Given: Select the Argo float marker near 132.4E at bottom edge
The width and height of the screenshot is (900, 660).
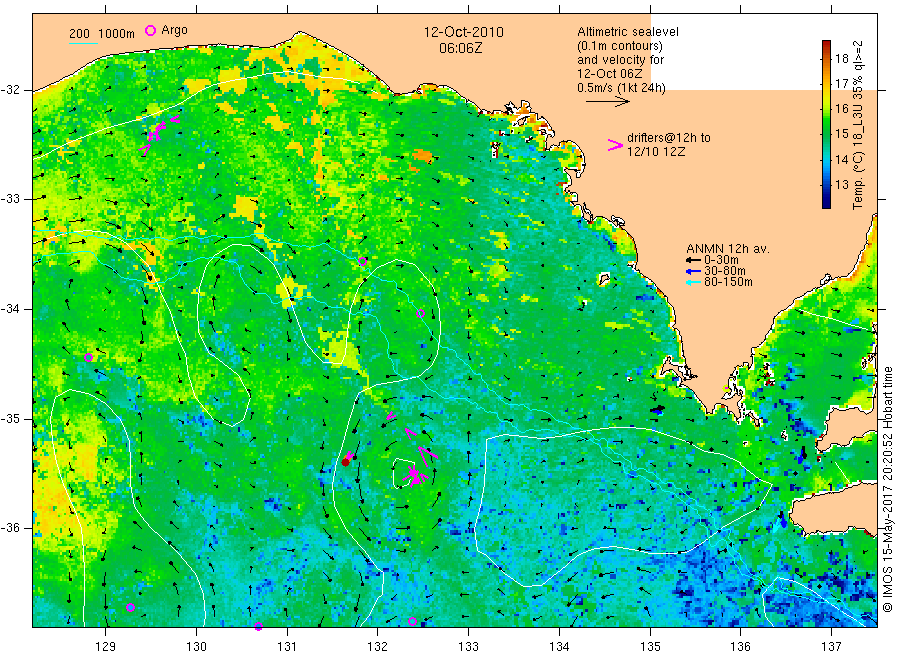Looking at the screenshot, I should (x=412, y=622).
